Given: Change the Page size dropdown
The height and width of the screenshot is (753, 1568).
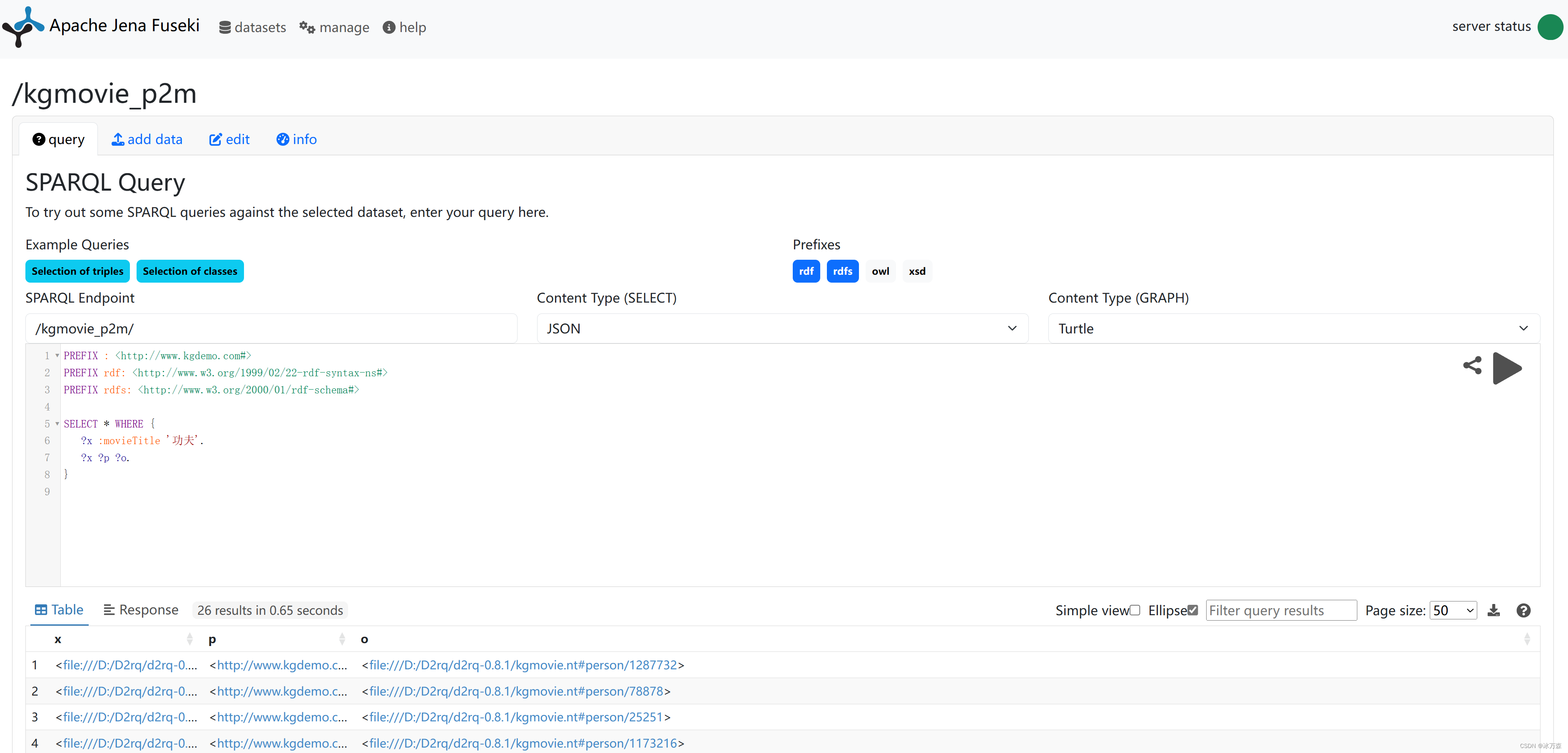Looking at the screenshot, I should pos(1453,611).
